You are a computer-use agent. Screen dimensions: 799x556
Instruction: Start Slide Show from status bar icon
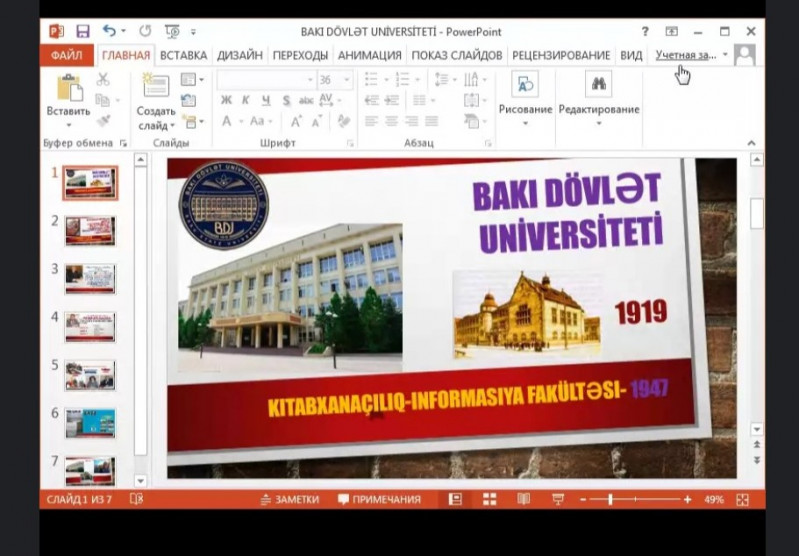point(558,499)
